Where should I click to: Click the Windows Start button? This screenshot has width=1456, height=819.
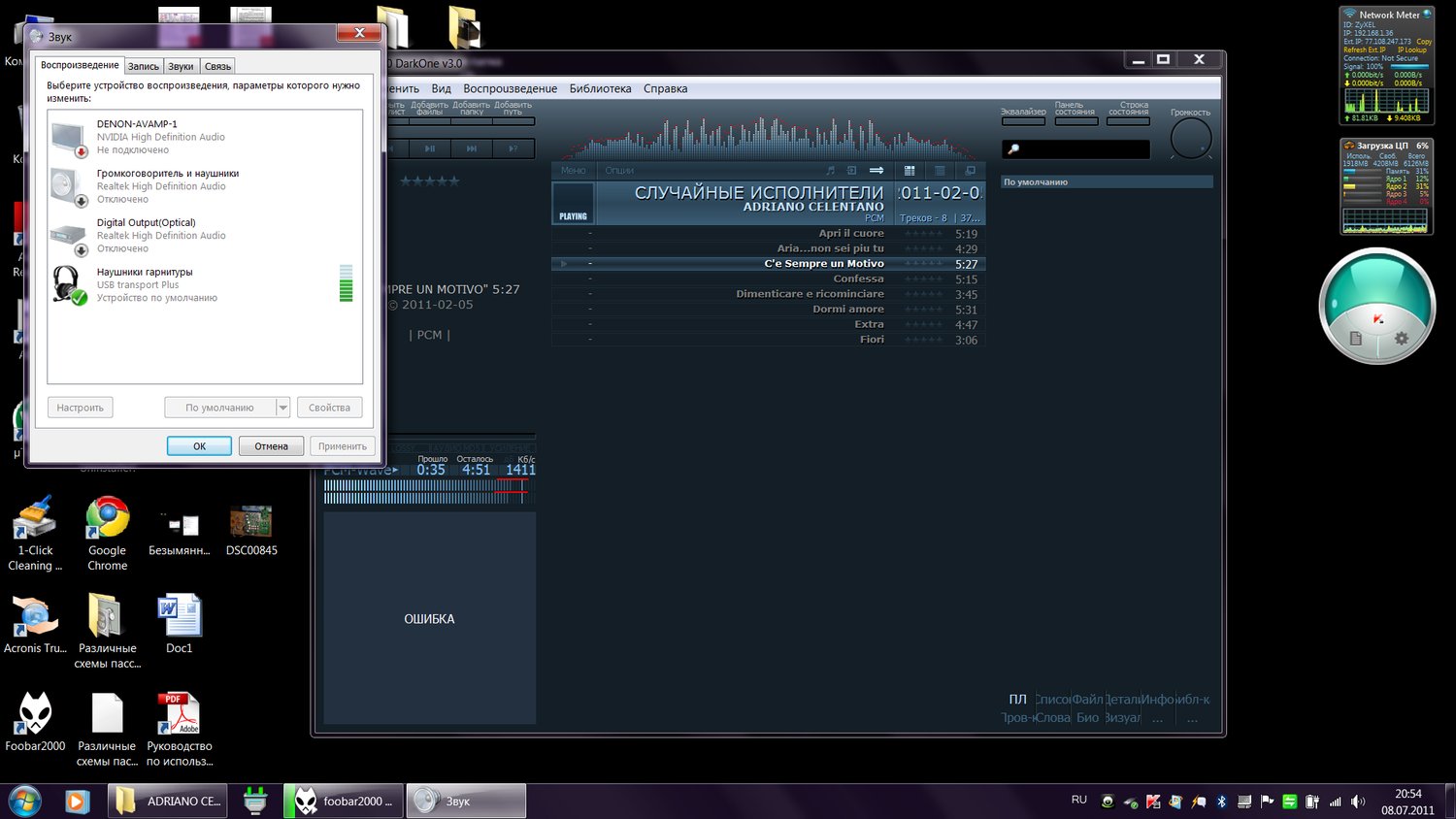coord(24,802)
